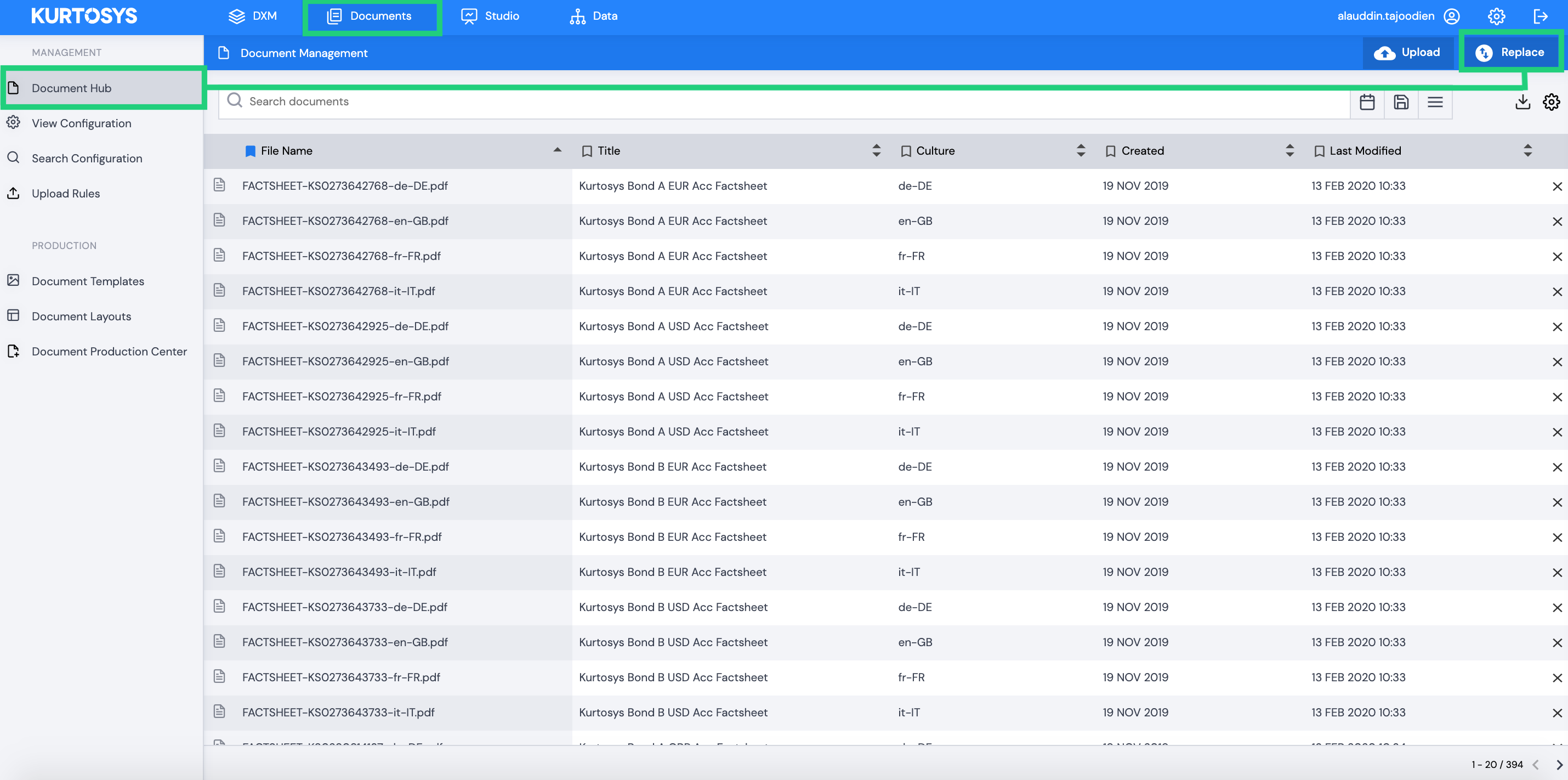Delete FACTSHEET-KS0273642925-fr-FR.pdf row

[1557, 397]
